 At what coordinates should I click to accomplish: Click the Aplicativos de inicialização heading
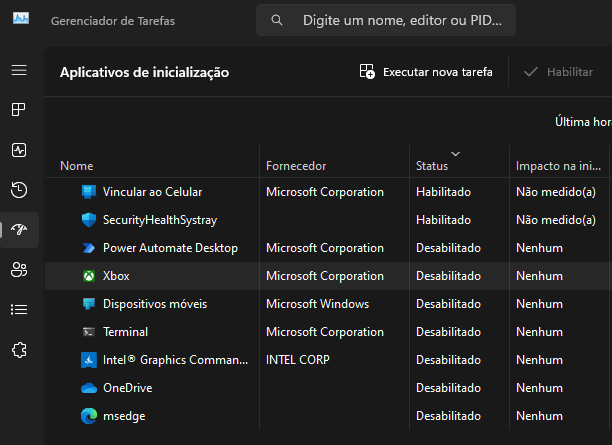[x=144, y=72]
